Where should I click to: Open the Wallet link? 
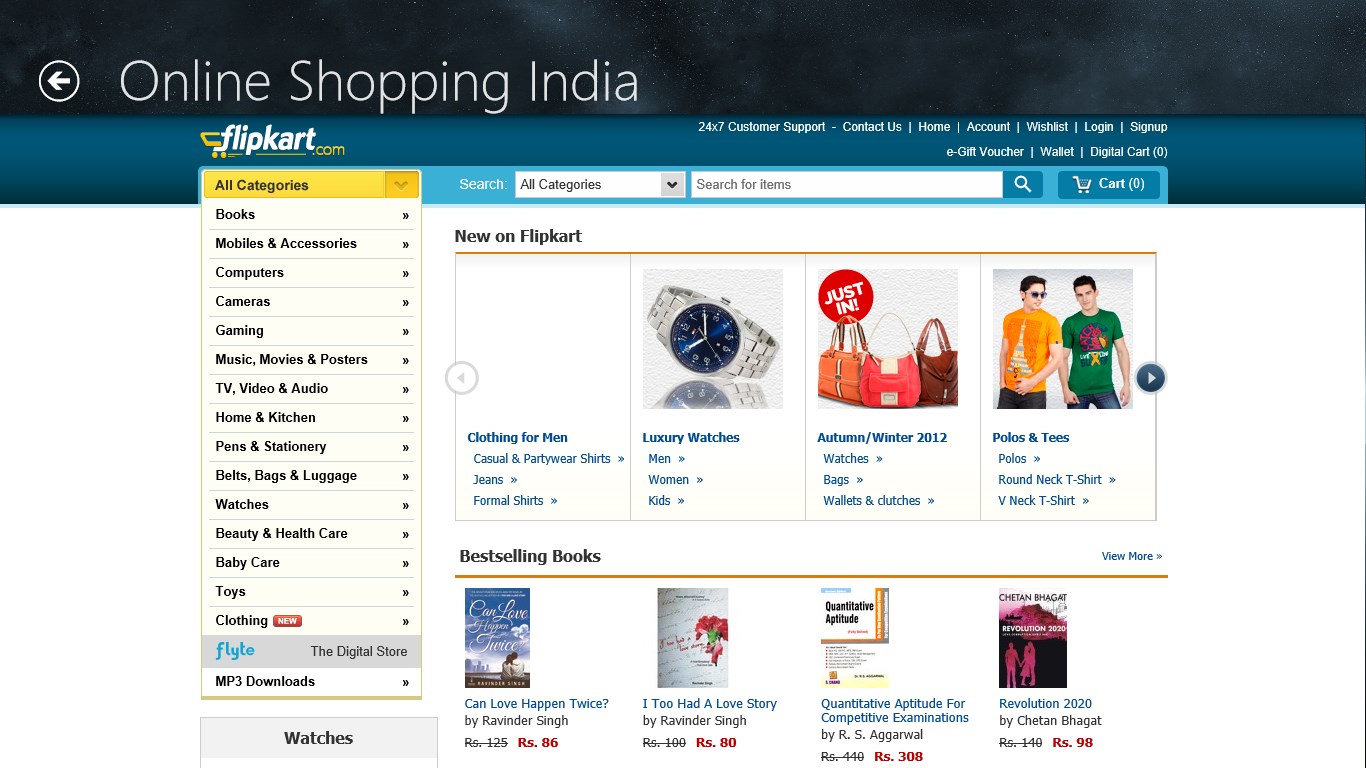pos(1057,152)
